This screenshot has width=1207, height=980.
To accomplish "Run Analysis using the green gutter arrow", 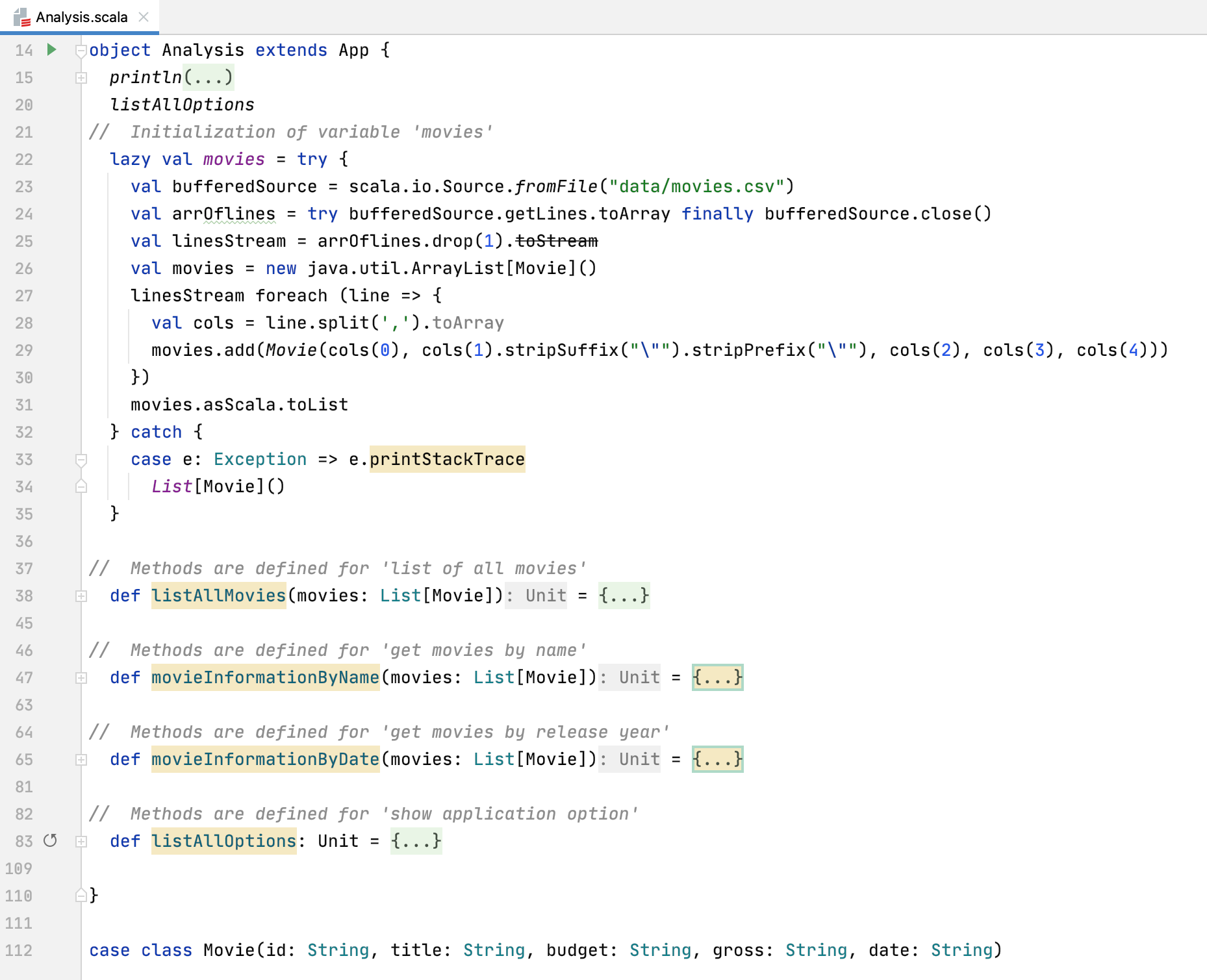I will 52,49.
